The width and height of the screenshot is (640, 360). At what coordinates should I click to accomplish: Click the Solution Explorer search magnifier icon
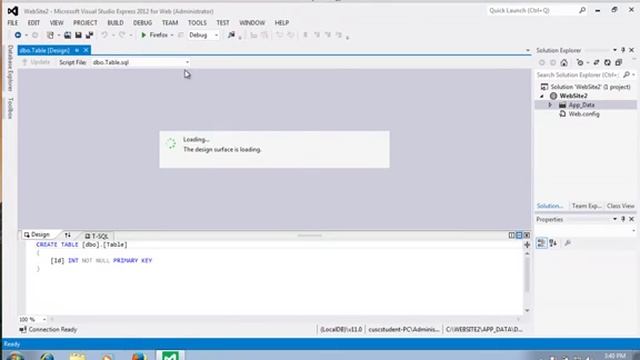coord(626,75)
